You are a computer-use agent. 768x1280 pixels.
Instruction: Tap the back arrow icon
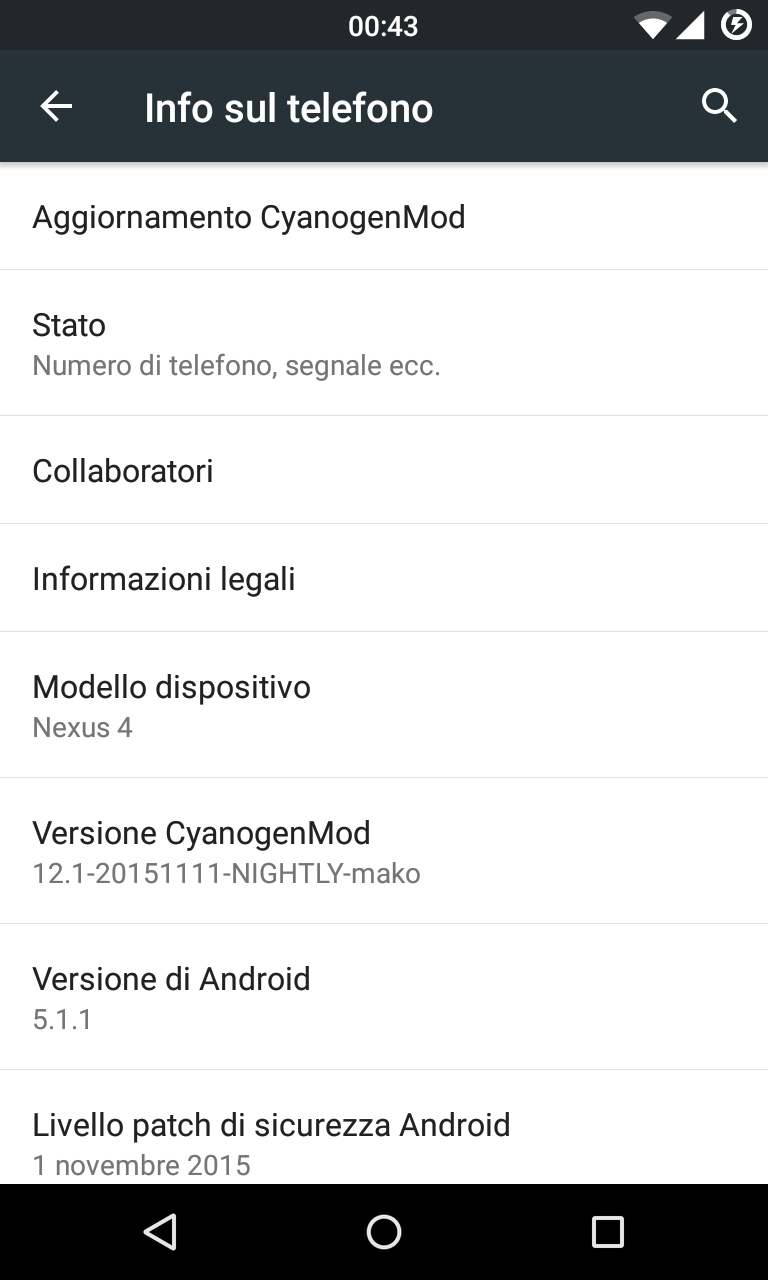pyautogui.click(x=56, y=107)
